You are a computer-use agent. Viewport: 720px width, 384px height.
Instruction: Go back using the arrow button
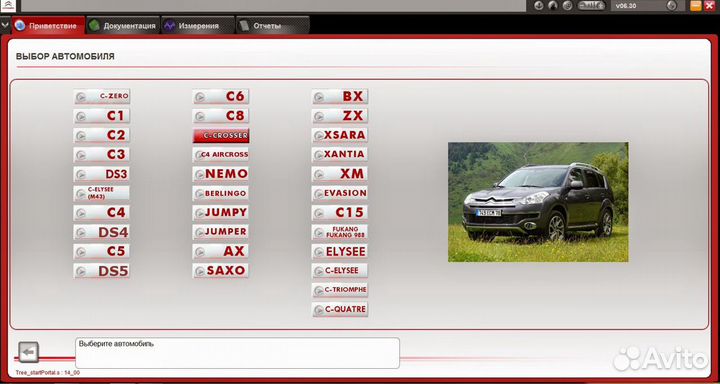(x=28, y=352)
